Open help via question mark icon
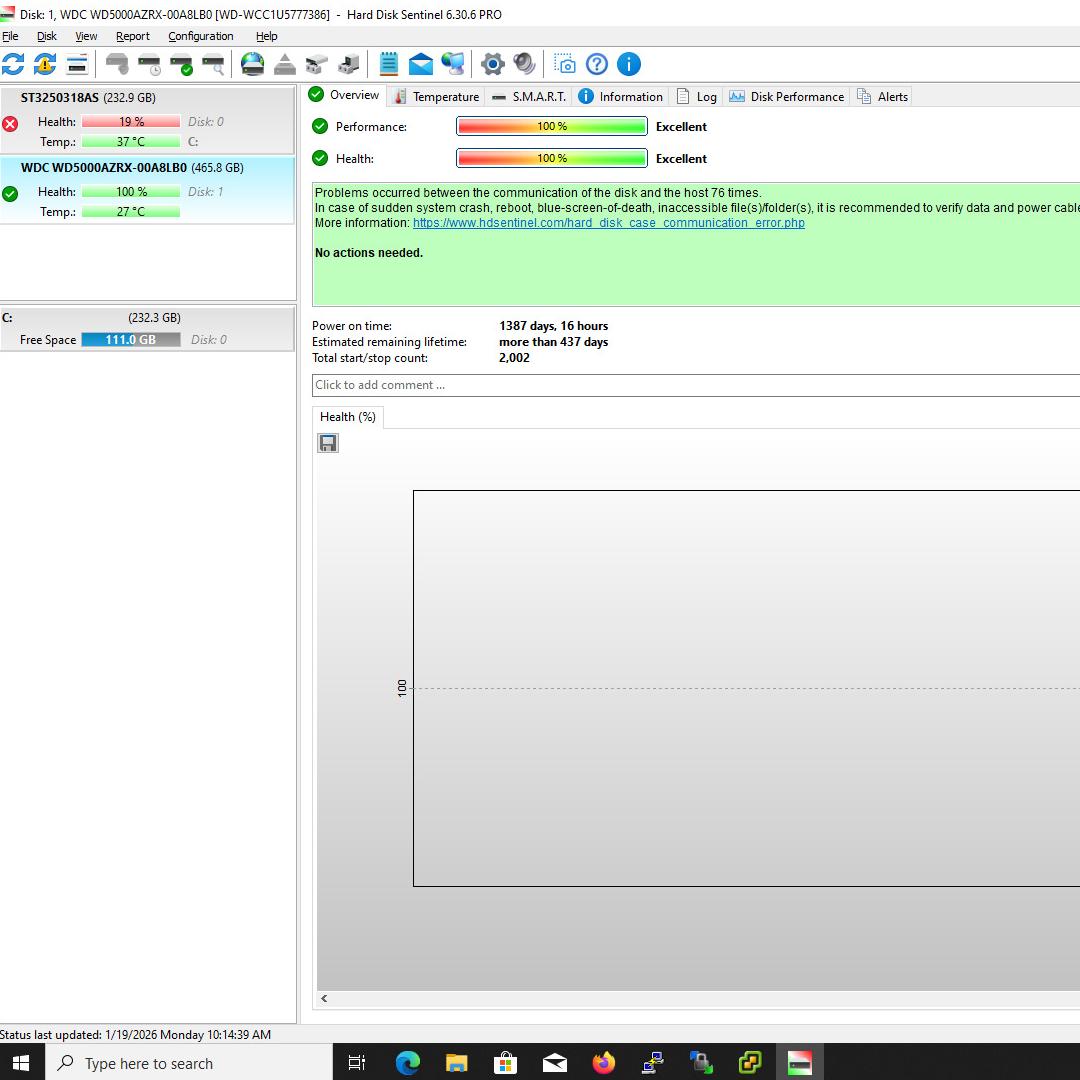This screenshot has height=1080, width=1080. point(597,64)
